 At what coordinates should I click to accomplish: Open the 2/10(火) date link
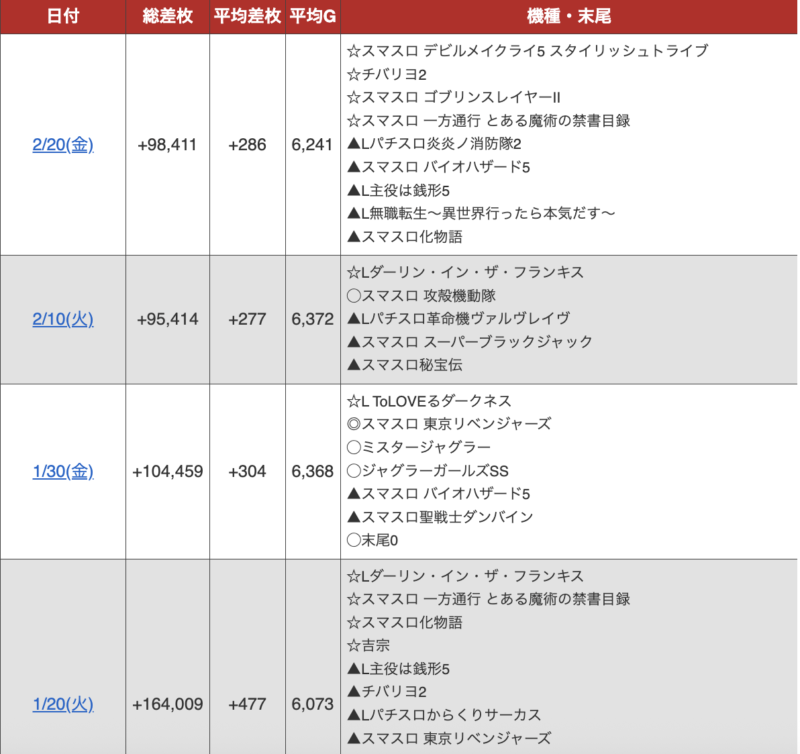[63, 319]
